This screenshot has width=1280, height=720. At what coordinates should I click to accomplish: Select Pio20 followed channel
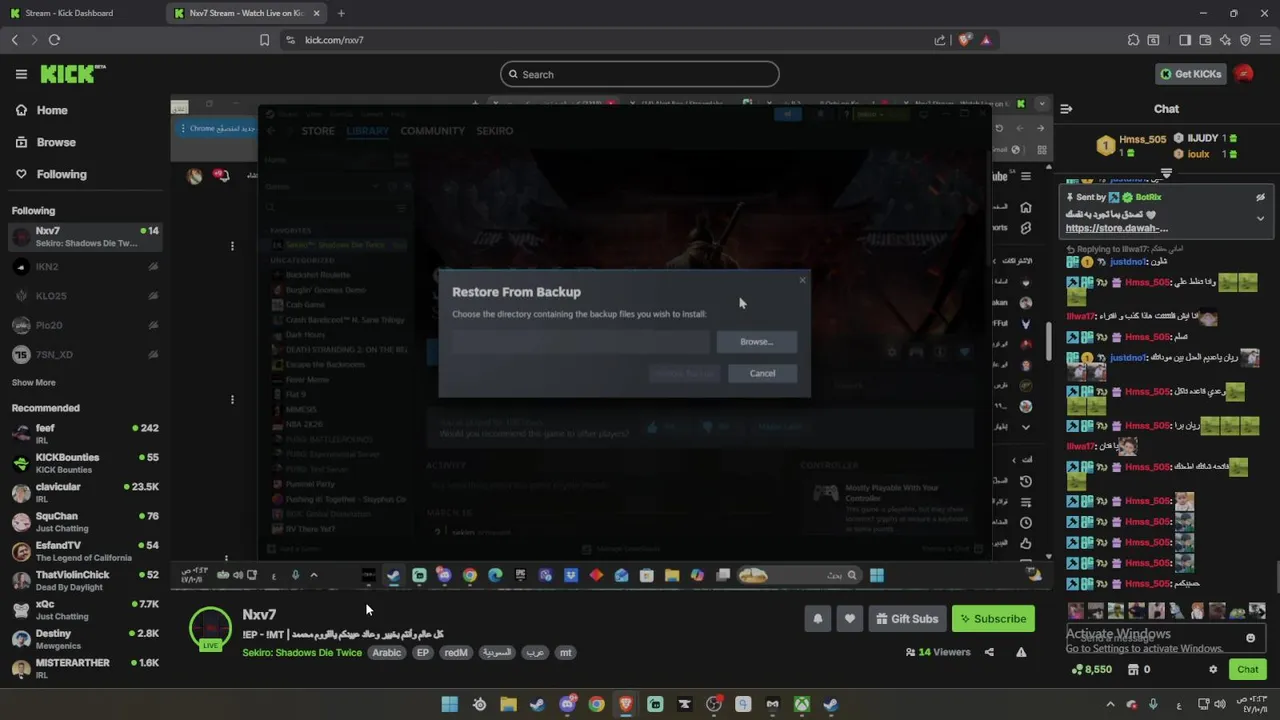click(85, 325)
